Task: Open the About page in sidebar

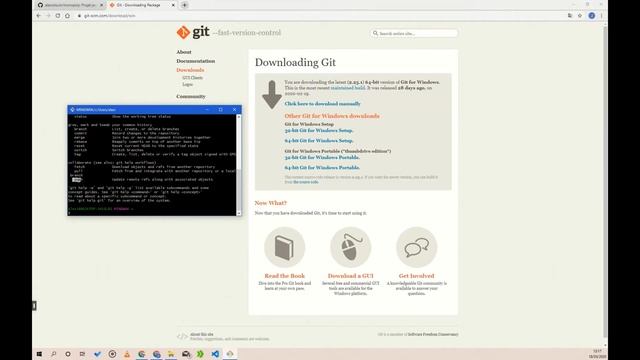Action: tap(184, 52)
